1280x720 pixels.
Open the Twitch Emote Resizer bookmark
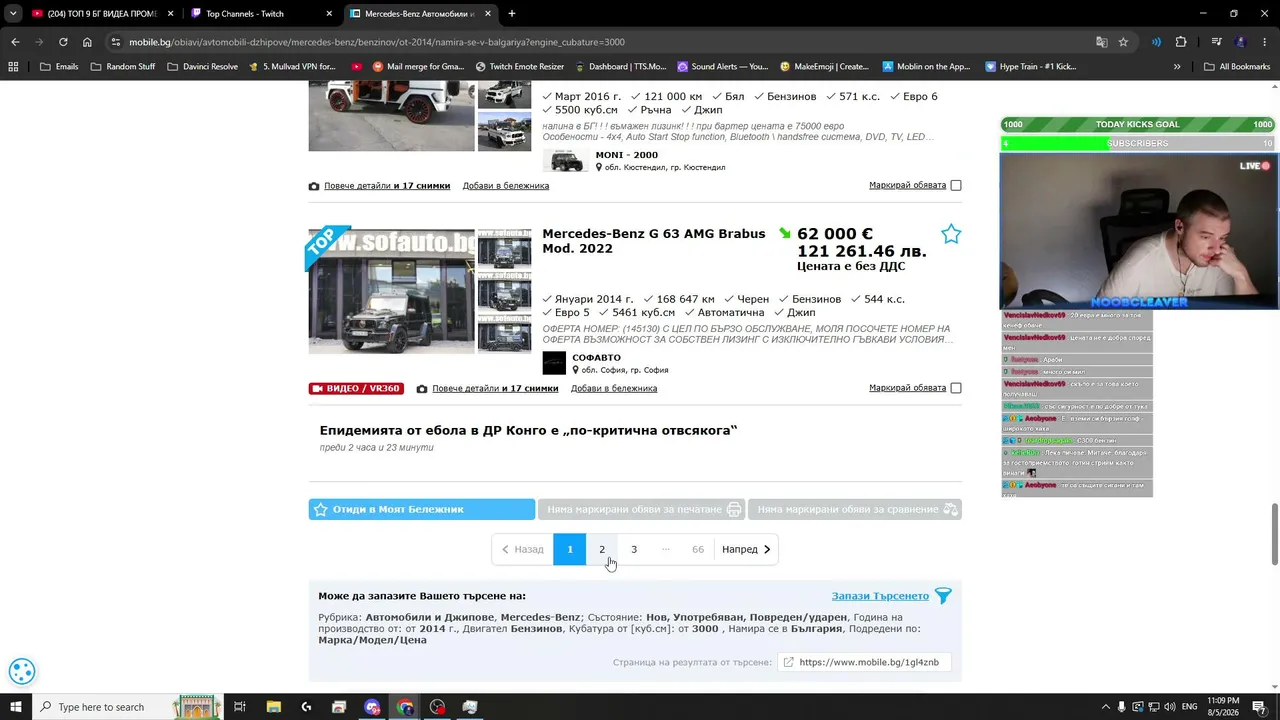(520, 67)
